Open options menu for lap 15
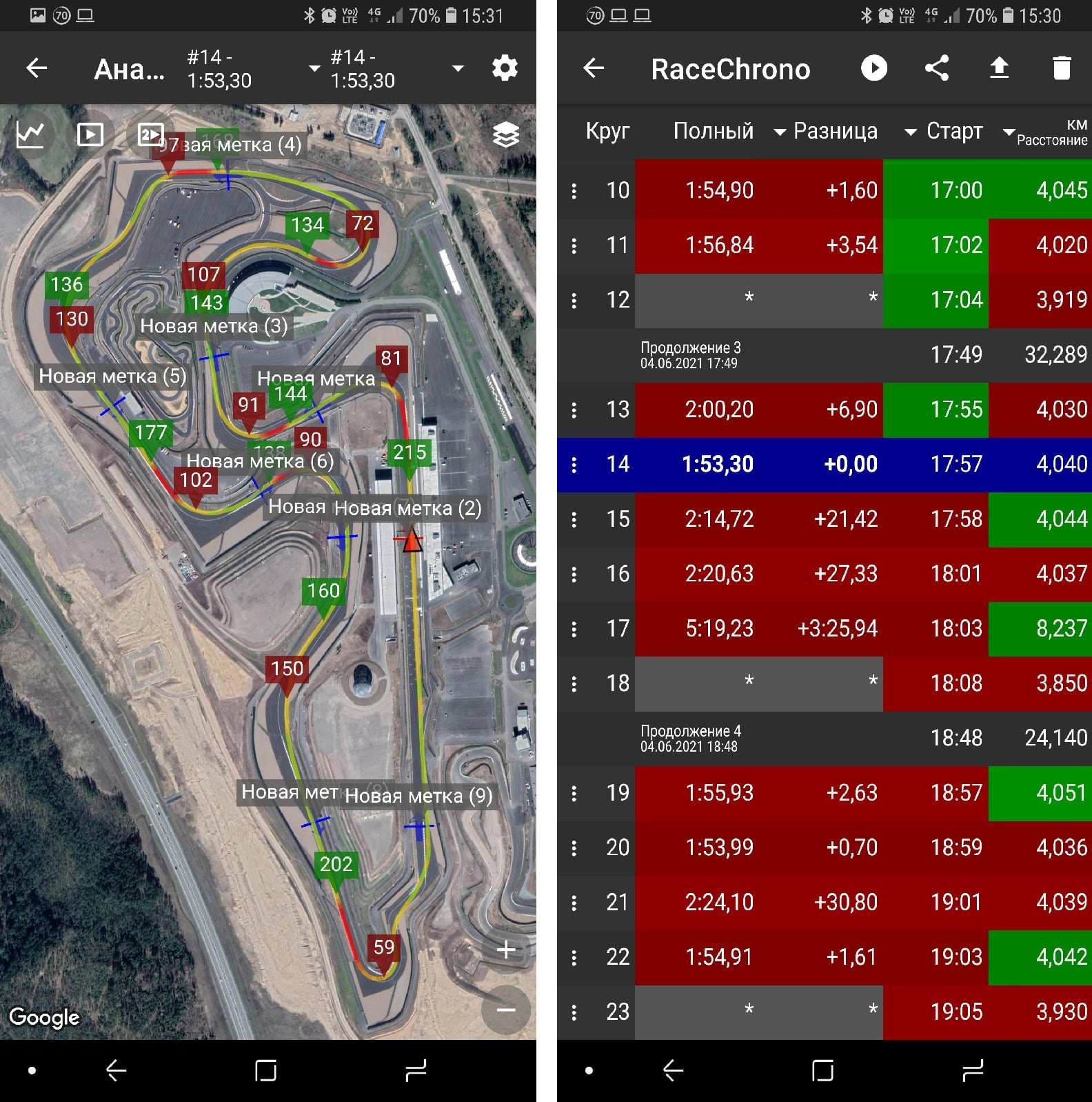The height and width of the screenshot is (1102, 1092). click(x=574, y=519)
